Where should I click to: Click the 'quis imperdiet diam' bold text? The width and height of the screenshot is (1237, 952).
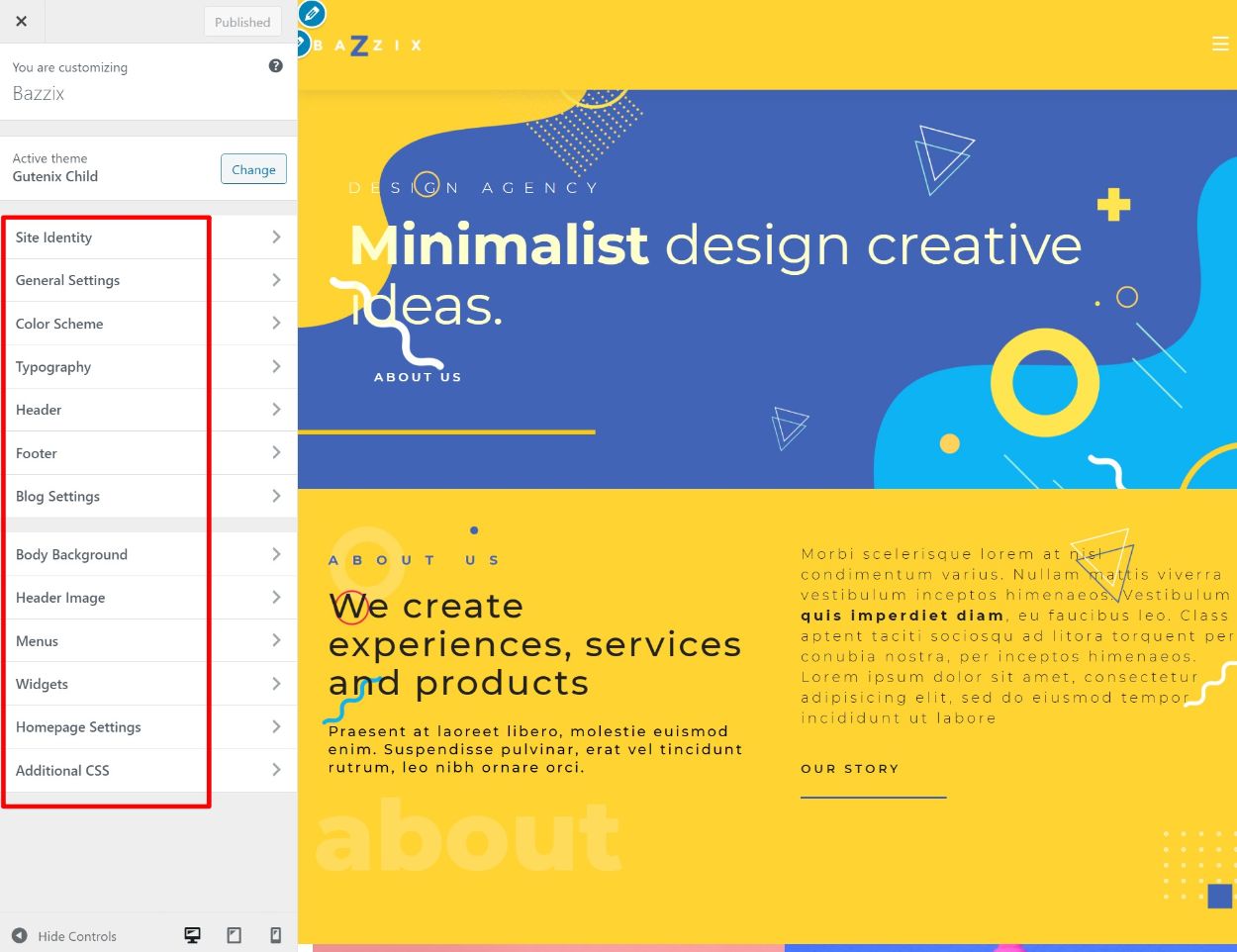903,615
